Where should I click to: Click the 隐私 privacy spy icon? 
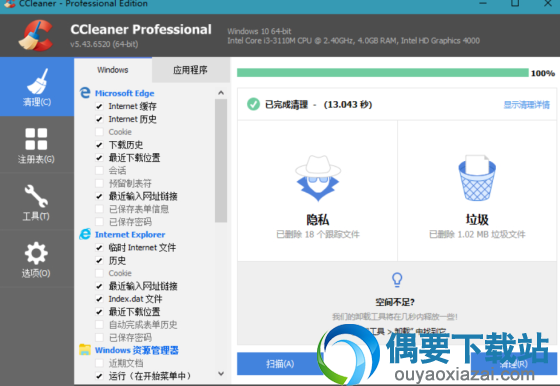[318, 178]
